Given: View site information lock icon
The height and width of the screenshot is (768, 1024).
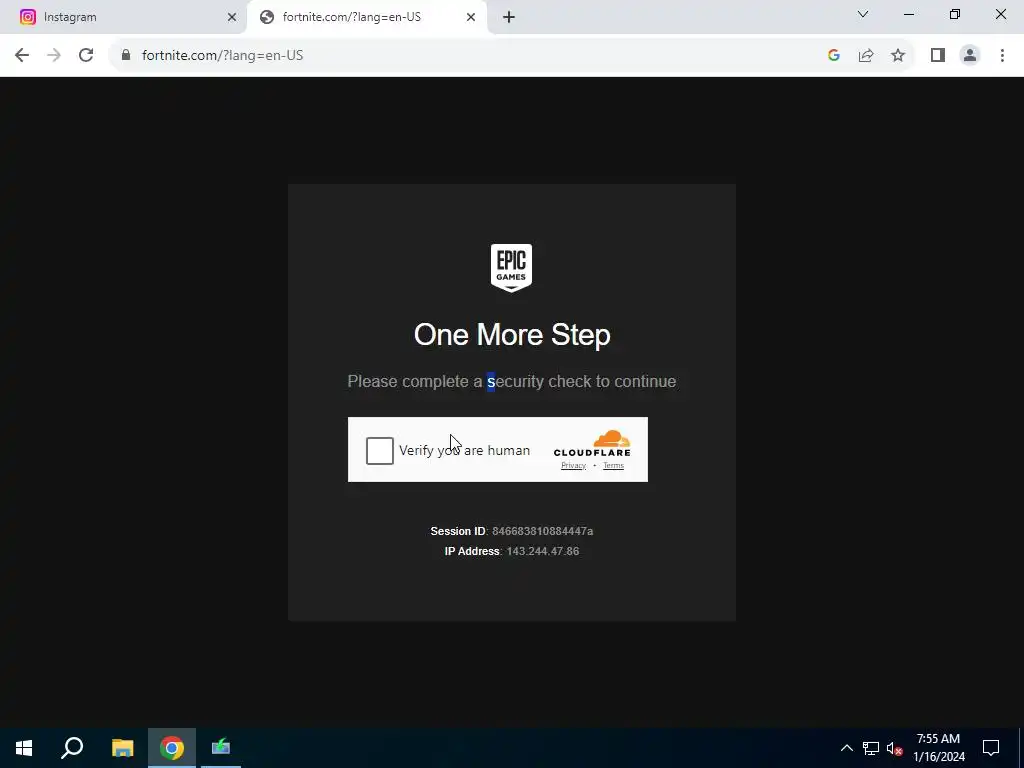Looking at the screenshot, I should click(126, 55).
